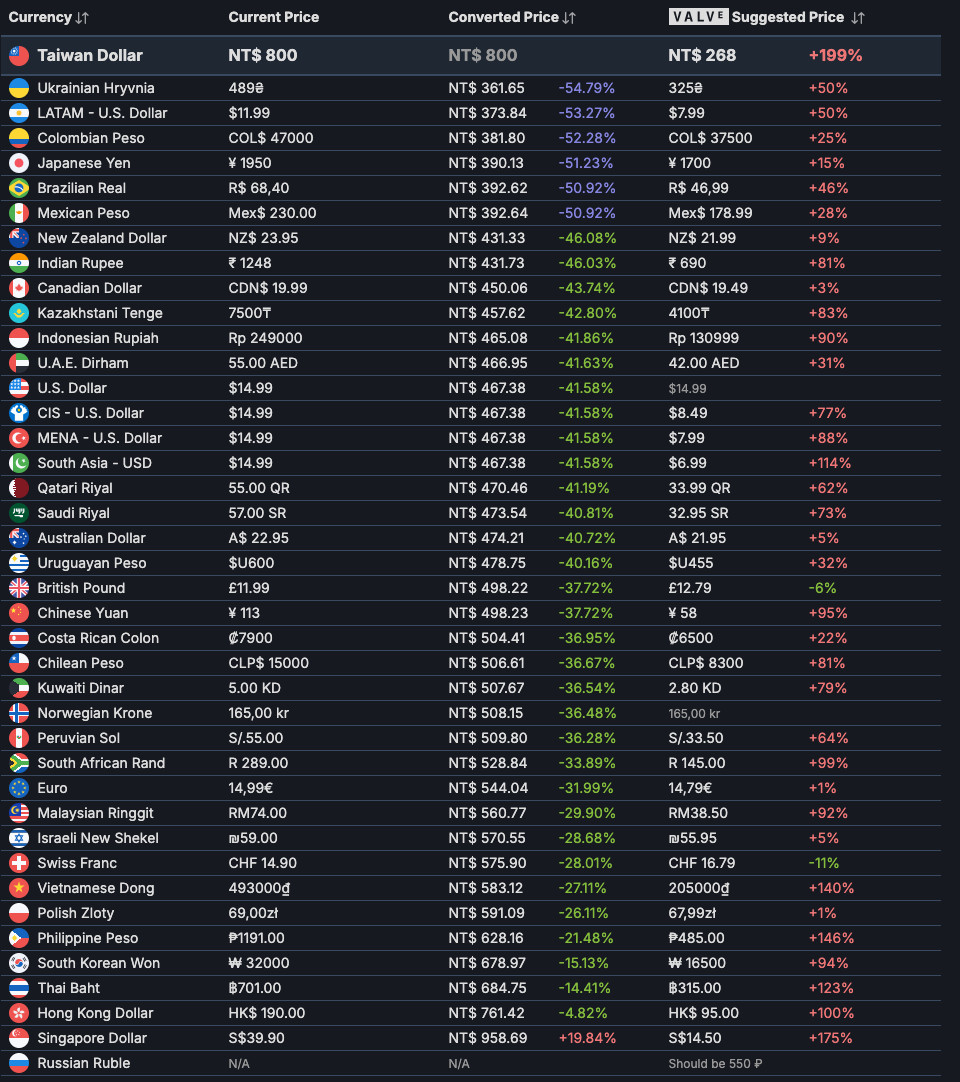
Task: Click the Current Price column header
Action: pyautogui.click(x=273, y=17)
